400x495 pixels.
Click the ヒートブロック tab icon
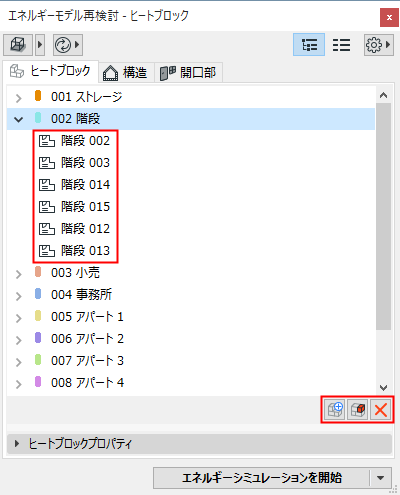(x=17, y=71)
